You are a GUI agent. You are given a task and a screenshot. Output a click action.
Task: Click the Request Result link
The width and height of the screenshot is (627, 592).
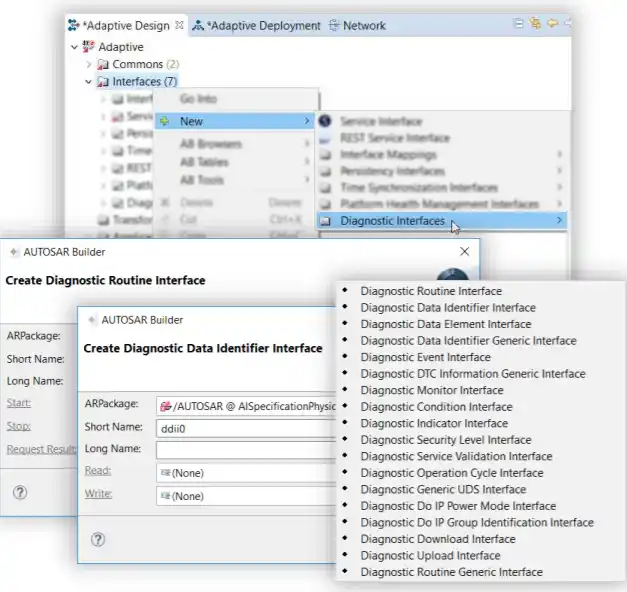tap(42, 450)
